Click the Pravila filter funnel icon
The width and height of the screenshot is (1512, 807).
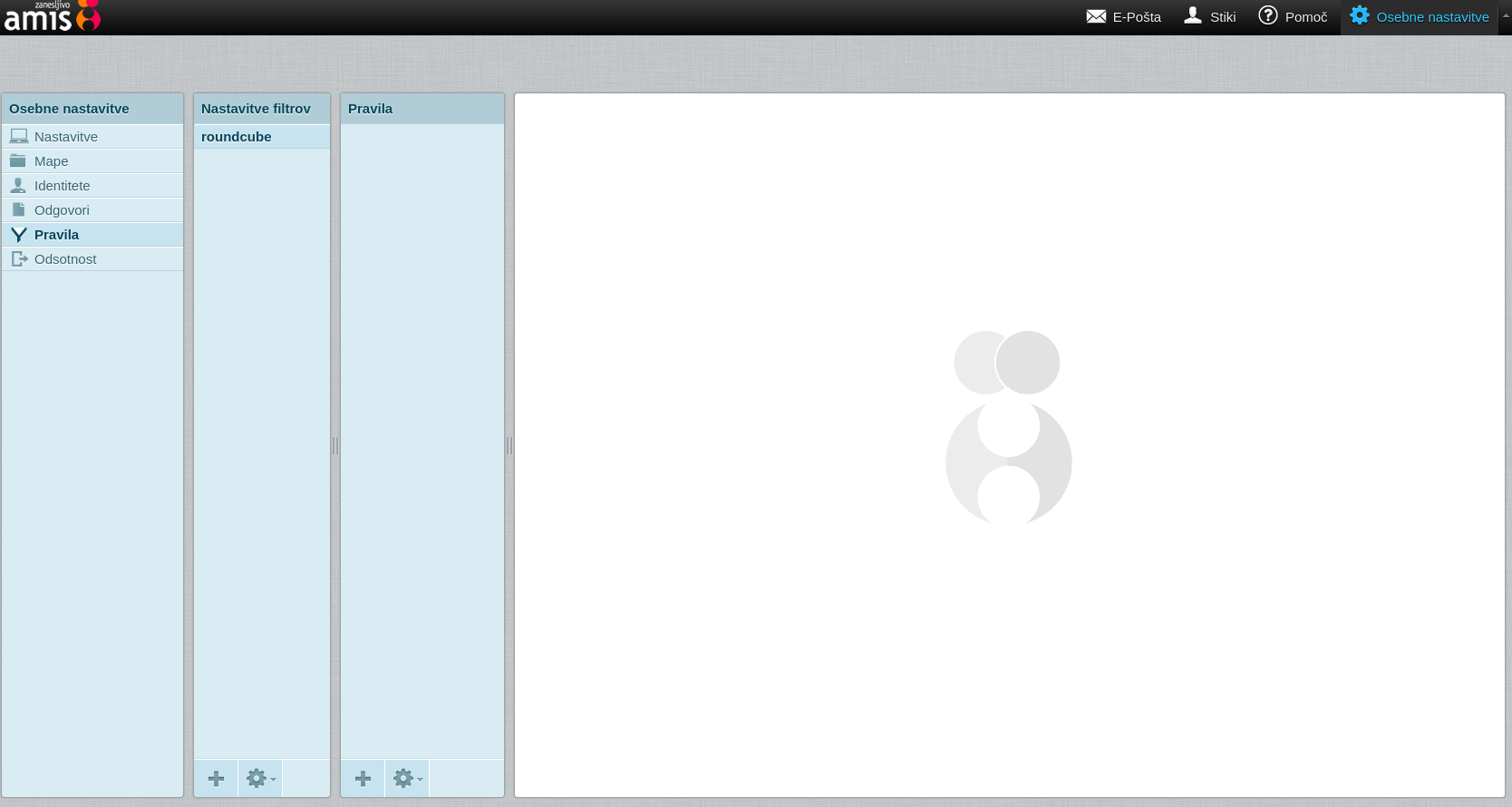[x=18, y=234]
